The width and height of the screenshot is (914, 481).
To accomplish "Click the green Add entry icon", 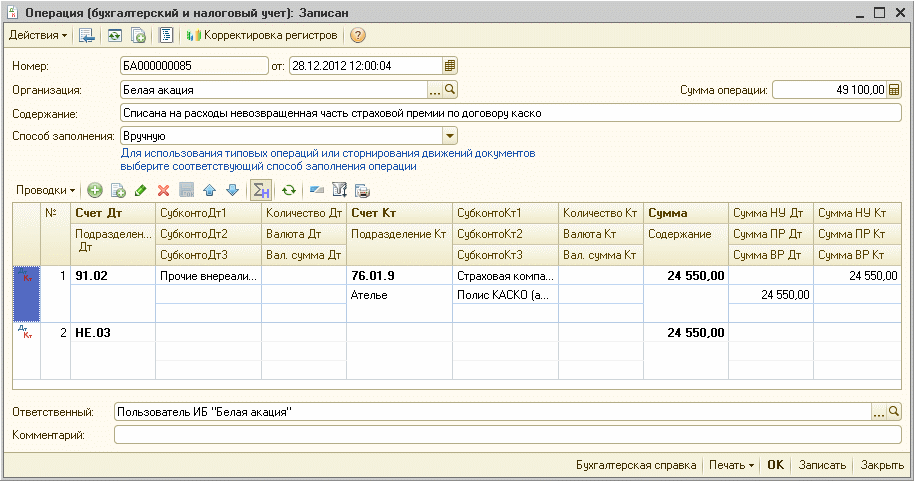I will tap(95, 190).
